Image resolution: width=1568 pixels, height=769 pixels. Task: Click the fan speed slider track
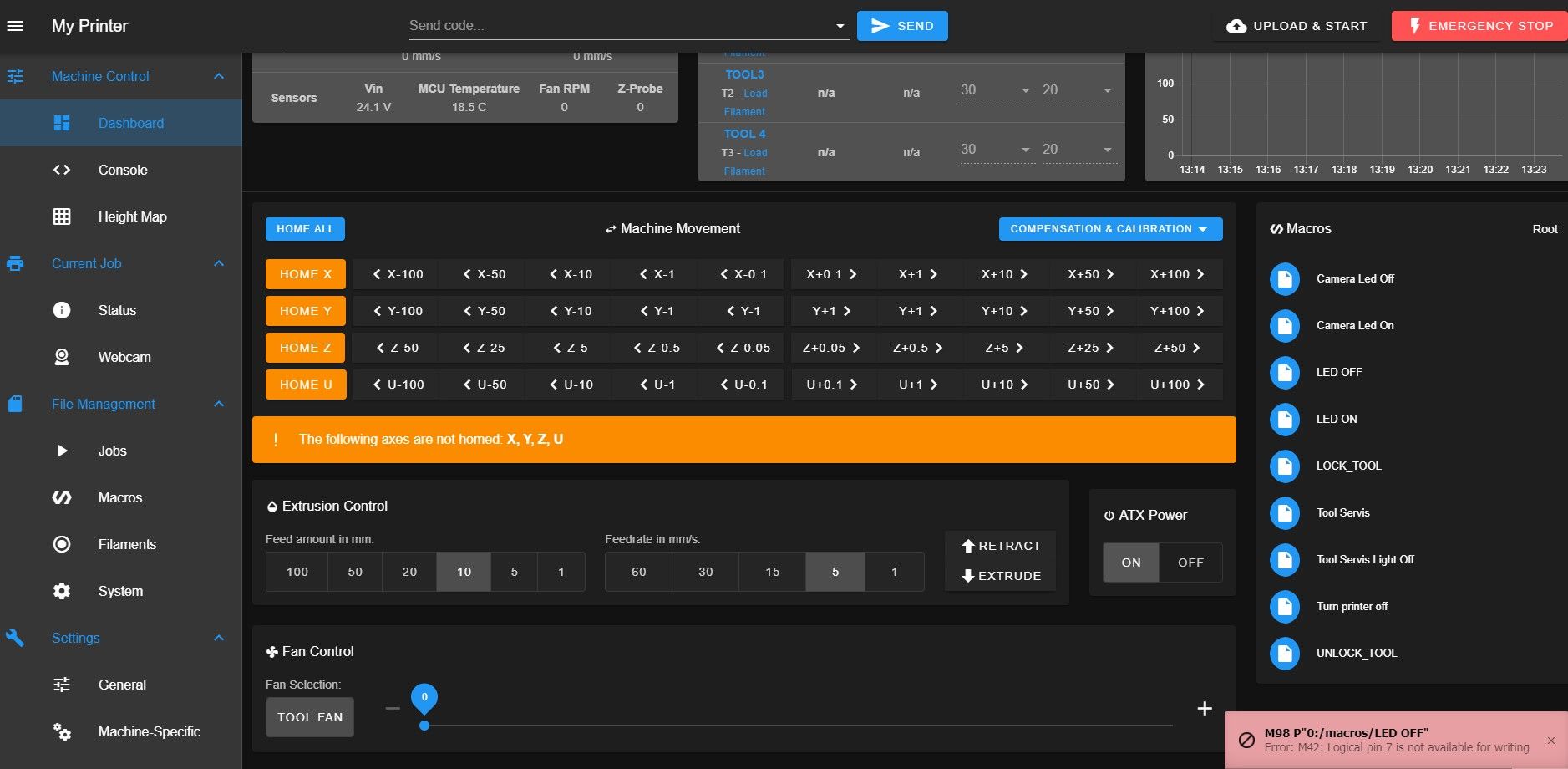tap(798, 726)
